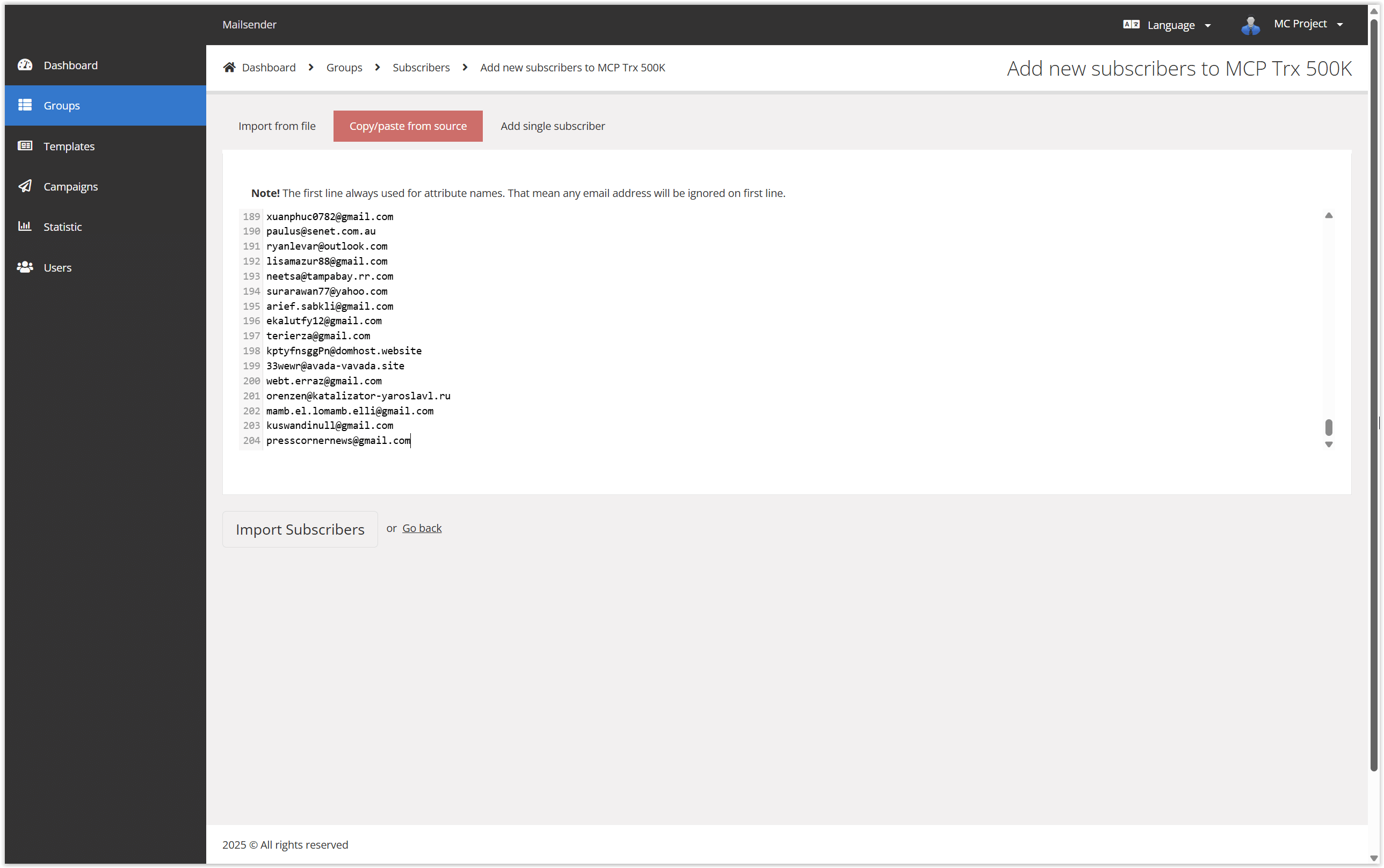Open Statistic via the bar-chart icon
Viewport: 1384px width, 868px height.
[25, 226]
